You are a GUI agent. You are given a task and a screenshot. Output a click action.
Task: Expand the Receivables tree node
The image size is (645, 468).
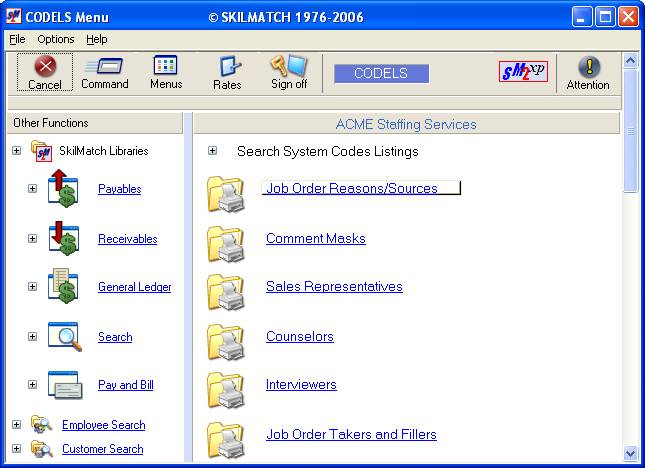[32, 239]
